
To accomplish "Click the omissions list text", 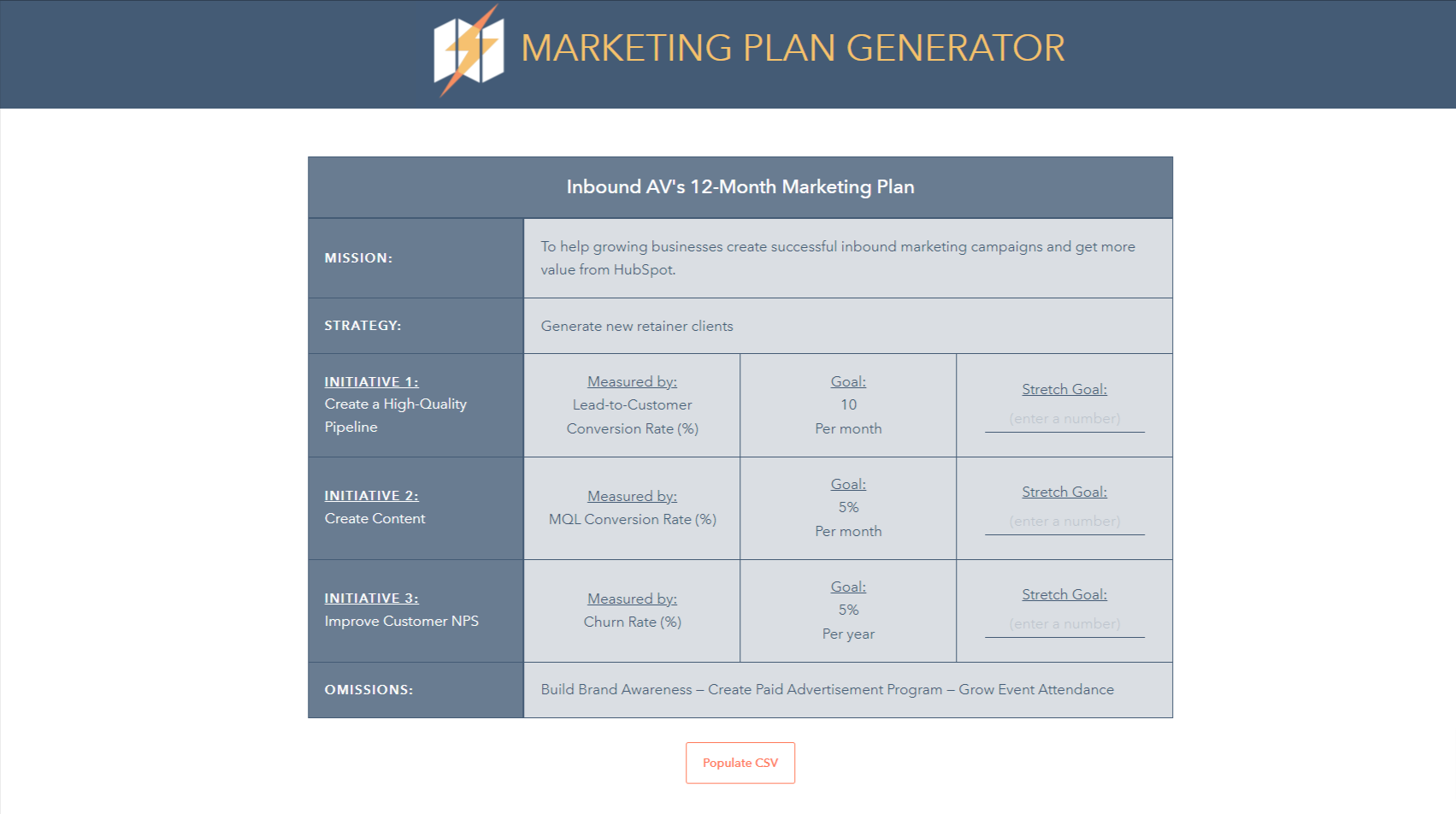I will point(828,689).
